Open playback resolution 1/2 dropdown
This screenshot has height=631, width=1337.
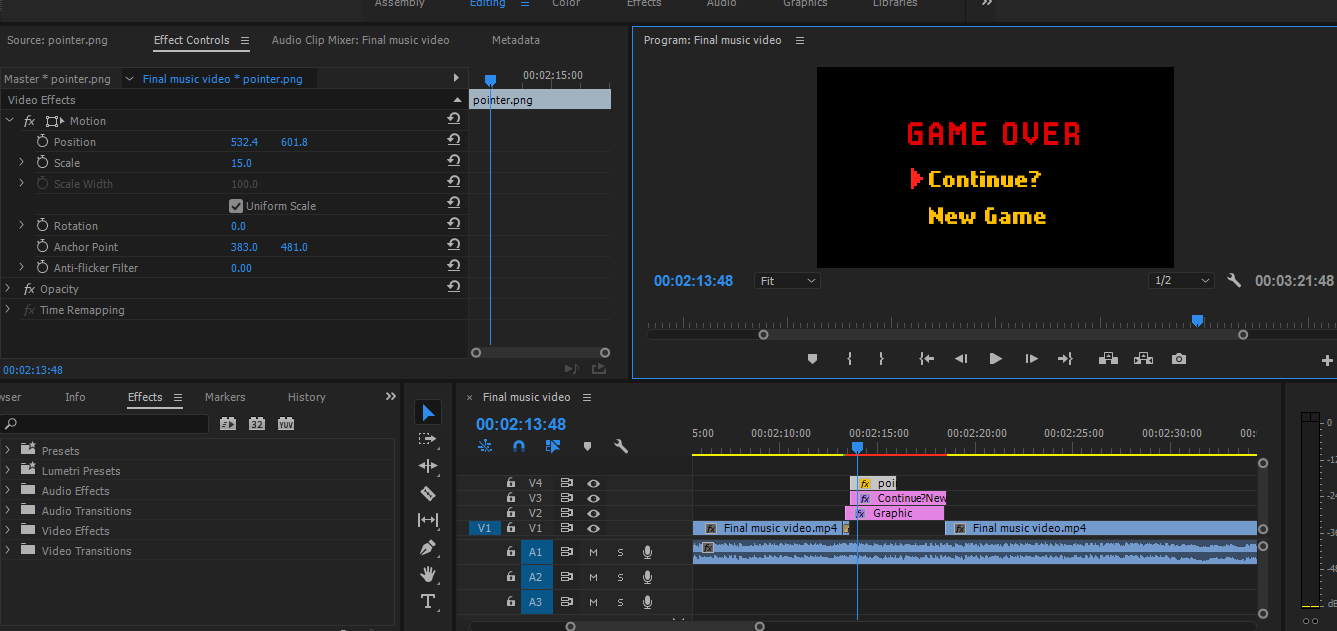[x=1181, y=281]
